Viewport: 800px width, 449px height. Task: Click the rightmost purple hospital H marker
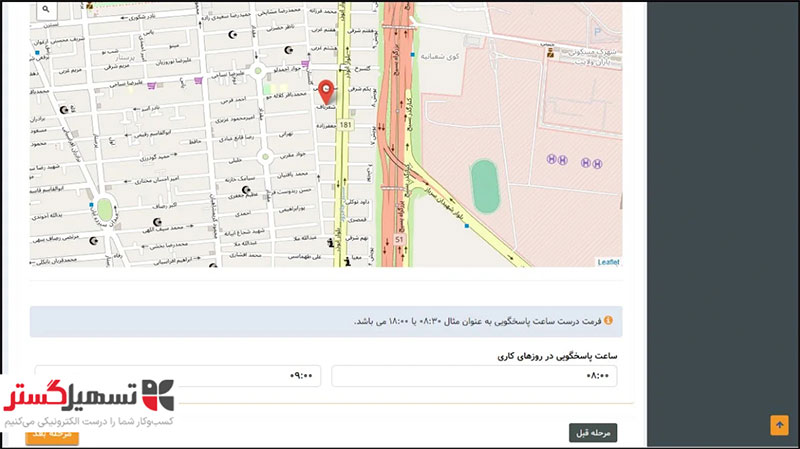(x=597, y=163)
